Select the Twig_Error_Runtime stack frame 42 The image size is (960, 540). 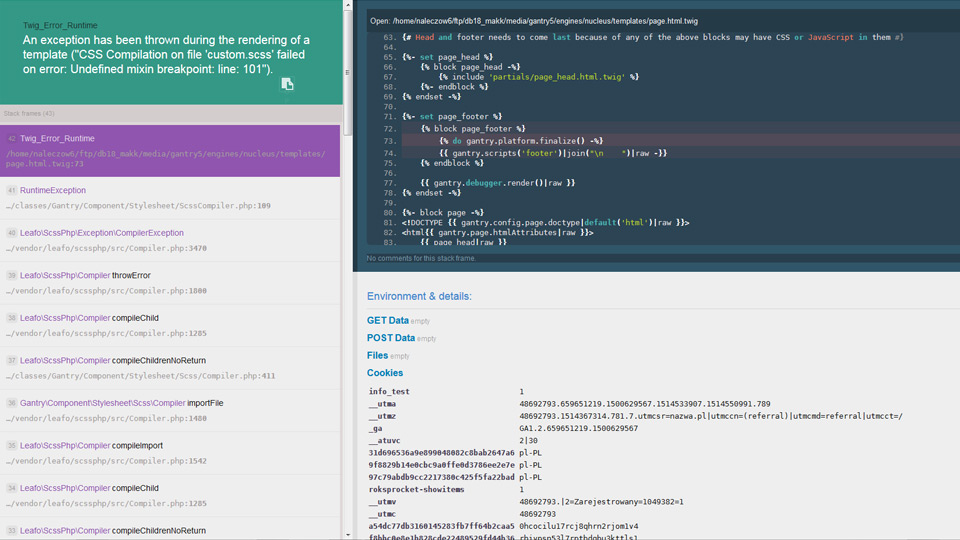(170, 151)
